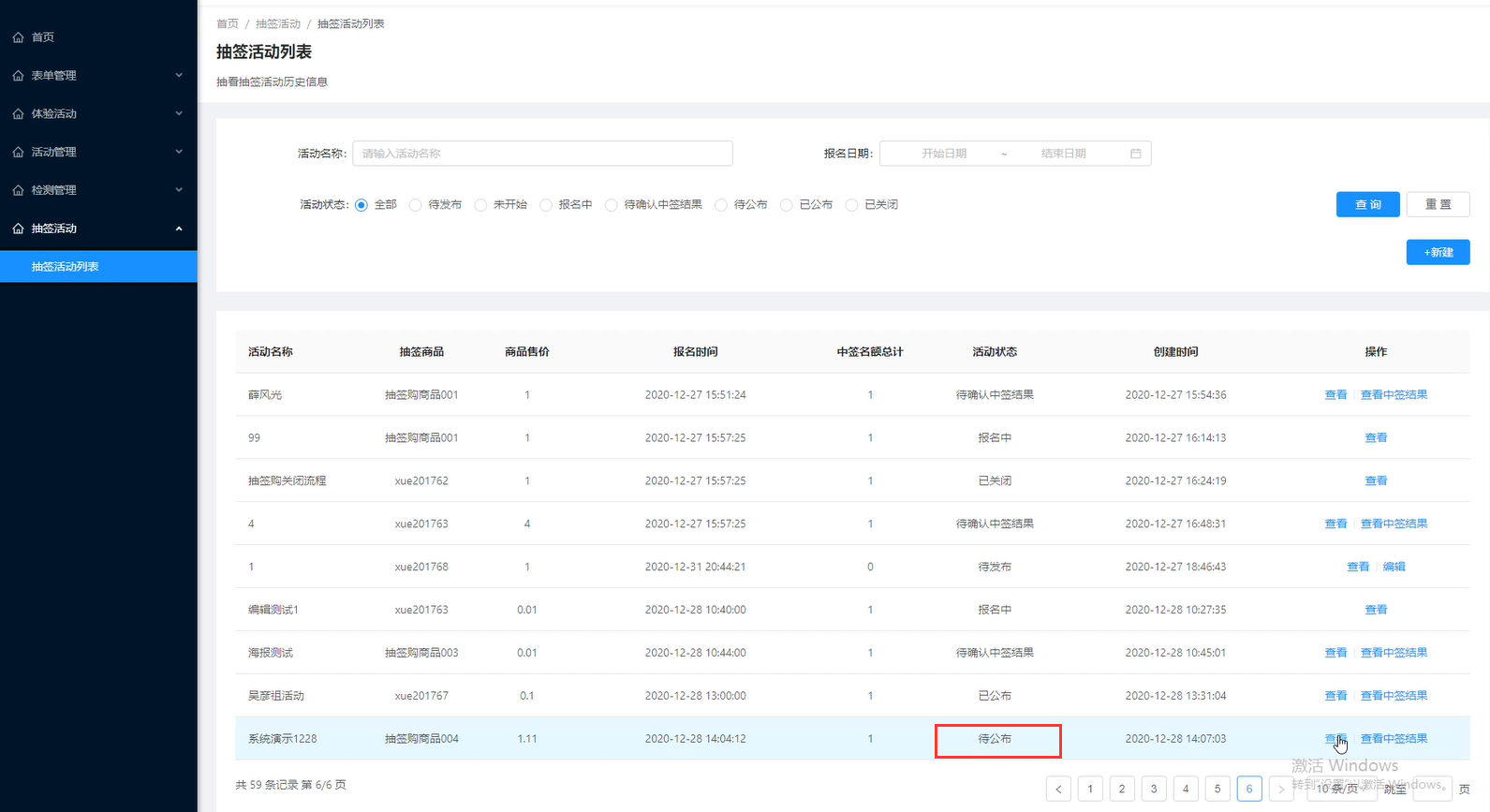Expand the 体验活动 menu chevron
The image size is (1490, 812).
pos(179,113)
